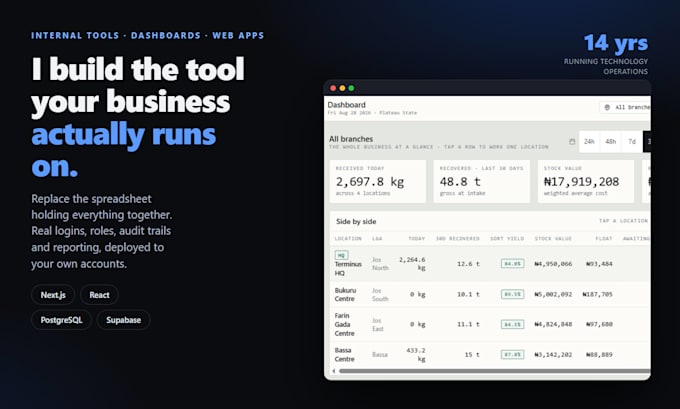Click the scroll-left arrow of the horizontal scrollbar
680x409 pixels.
[333, 371]
